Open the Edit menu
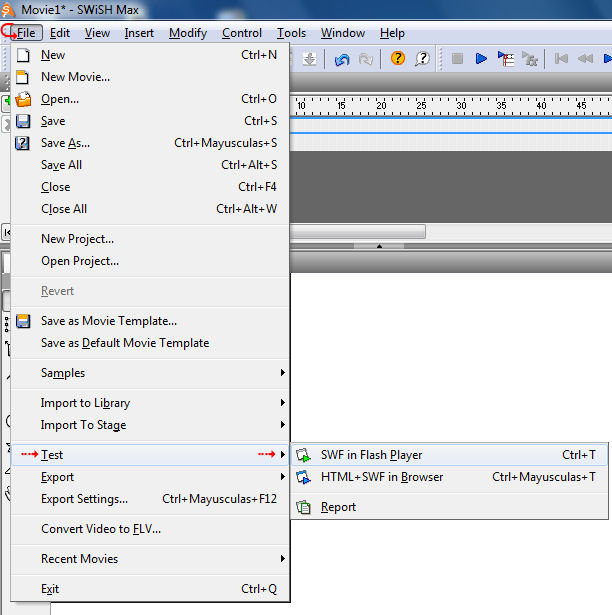612x615 pixels. 60,33
